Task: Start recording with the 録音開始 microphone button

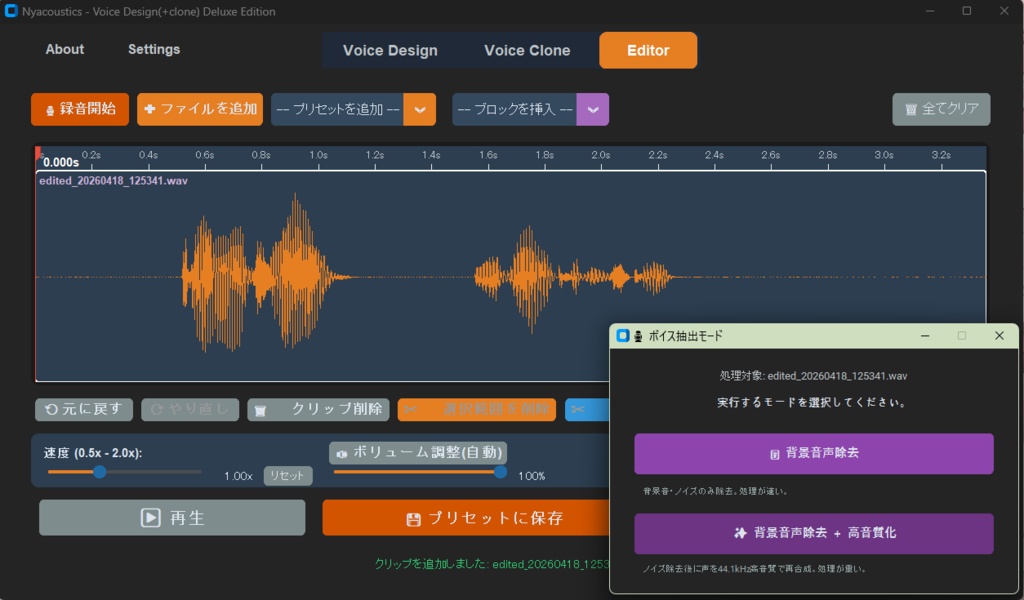Action: [x=79, y=110]
